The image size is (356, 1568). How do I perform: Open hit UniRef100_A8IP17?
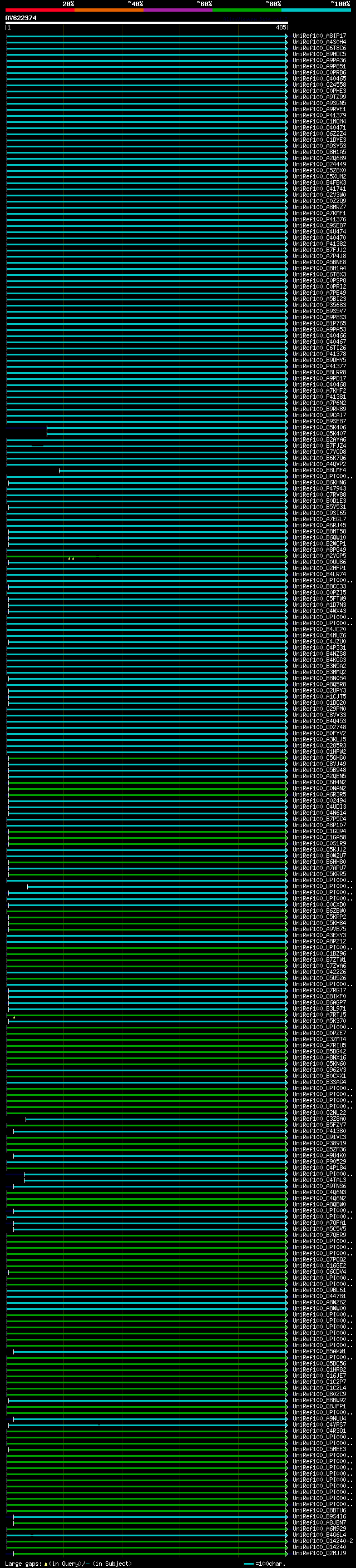tap(319, 36)
